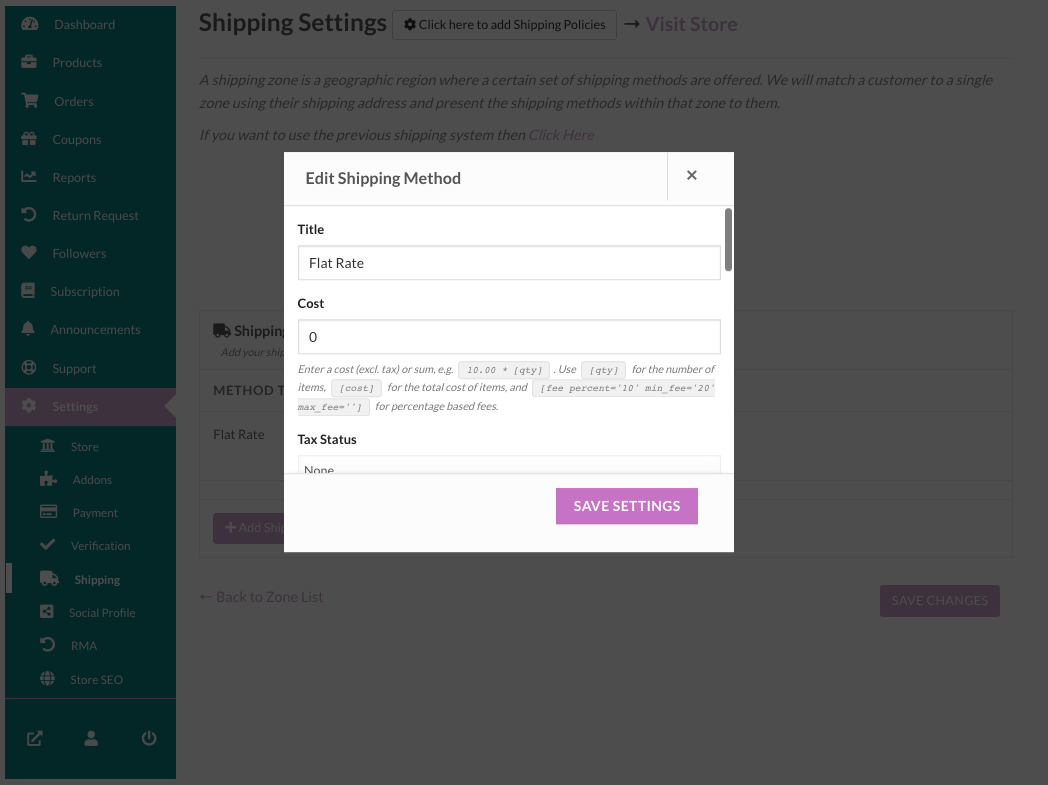Click into the Title input field
1048x785 pixels.
(x=509, y=263)
